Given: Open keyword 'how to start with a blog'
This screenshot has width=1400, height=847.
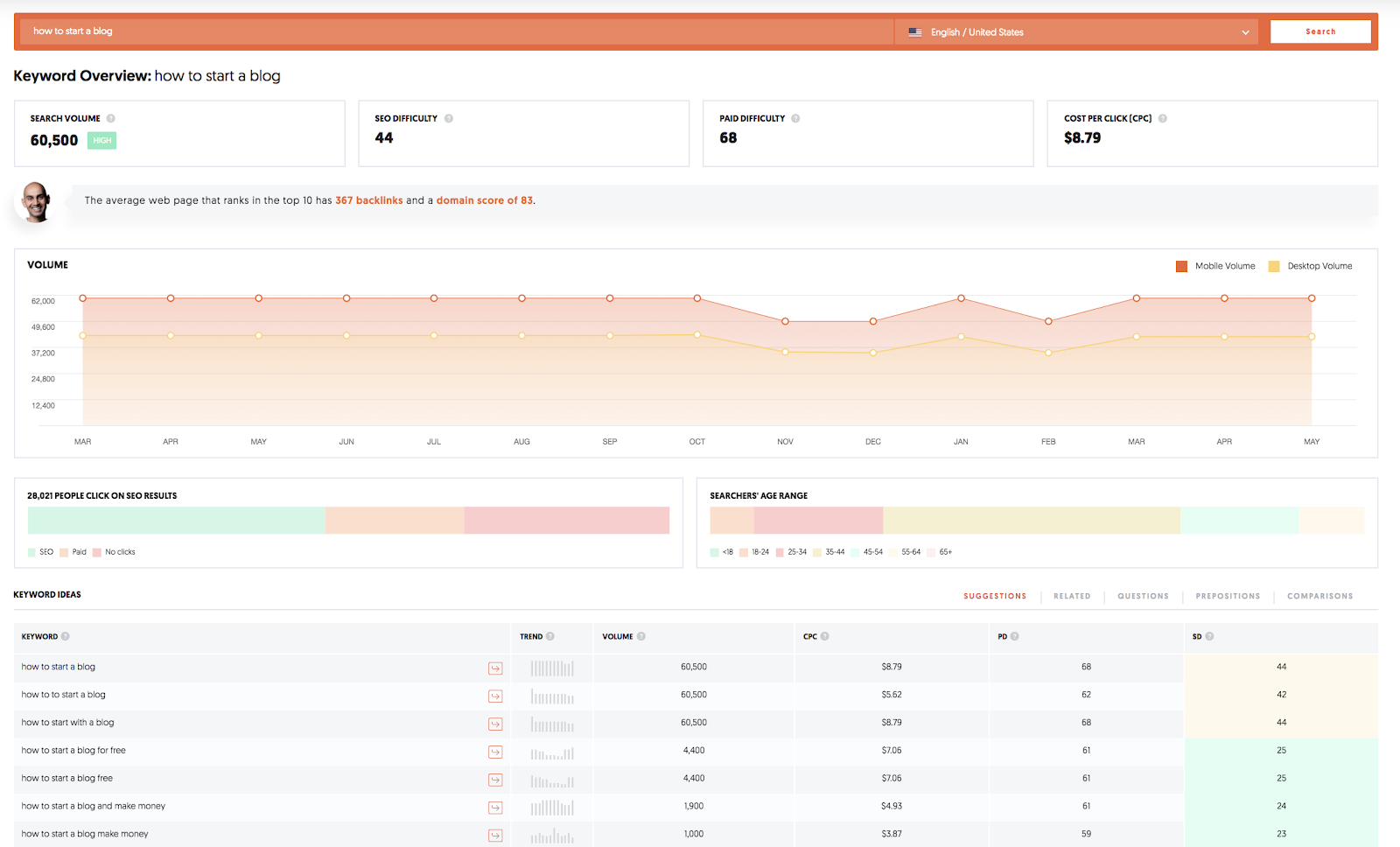Looking at the screenshot, I should click(x=67, y=722).
